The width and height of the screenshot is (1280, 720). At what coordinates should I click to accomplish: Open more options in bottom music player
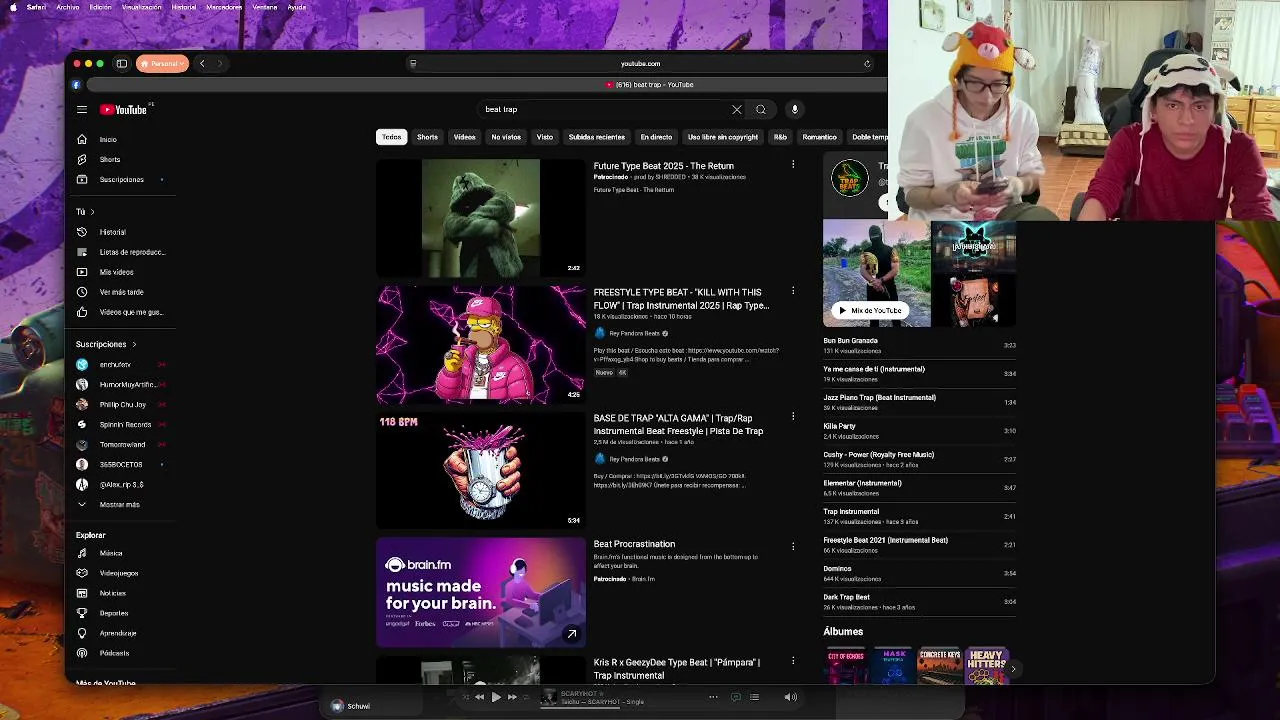pos(713,697)
